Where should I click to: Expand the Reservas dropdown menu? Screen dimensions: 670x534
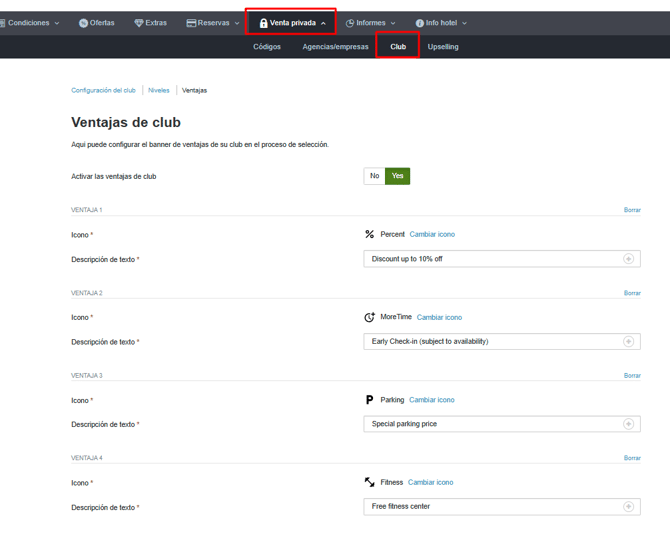click(x=213, y=23)
